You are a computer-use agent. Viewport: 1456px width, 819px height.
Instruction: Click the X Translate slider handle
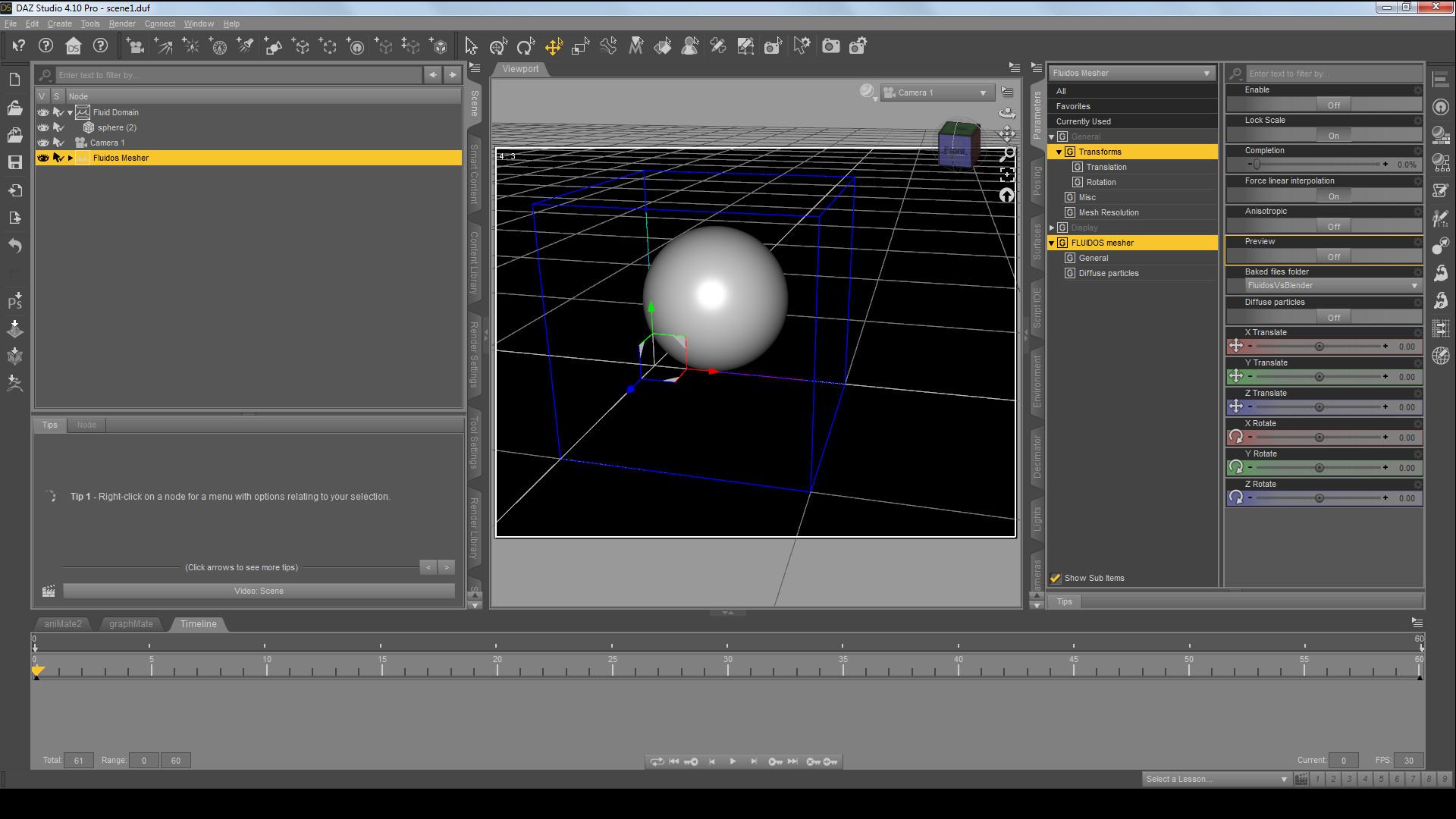(1319, 347)
